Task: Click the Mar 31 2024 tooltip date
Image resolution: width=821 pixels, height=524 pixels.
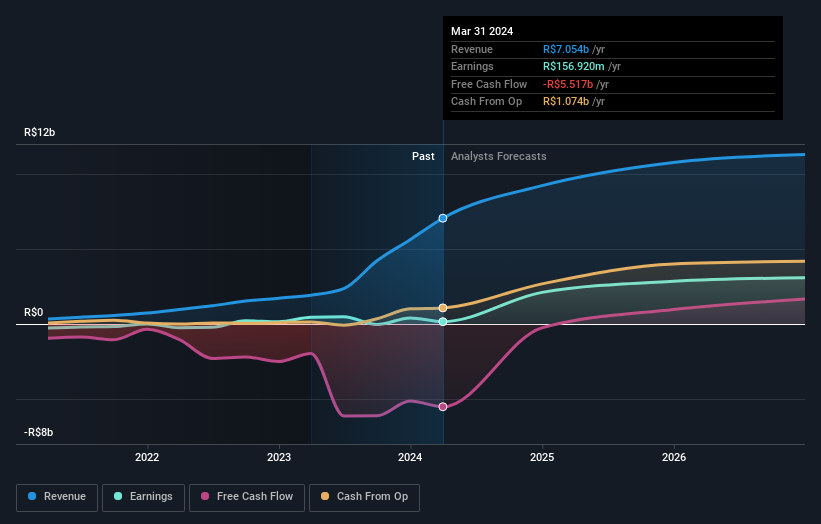Action: pos(482,31)
